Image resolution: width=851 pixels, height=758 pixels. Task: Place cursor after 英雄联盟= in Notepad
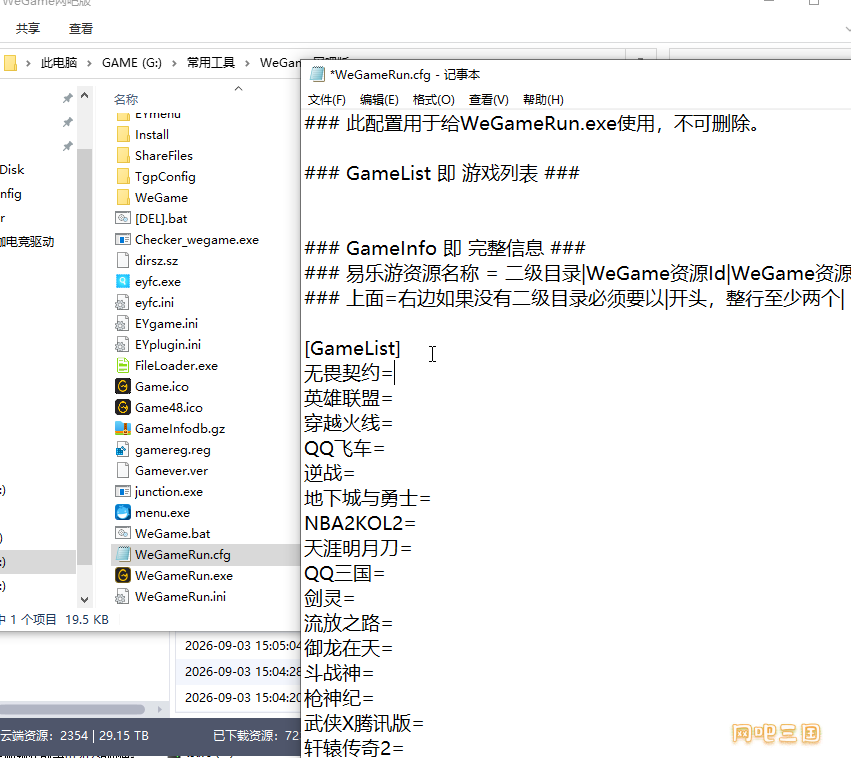(x=393, y=399)
